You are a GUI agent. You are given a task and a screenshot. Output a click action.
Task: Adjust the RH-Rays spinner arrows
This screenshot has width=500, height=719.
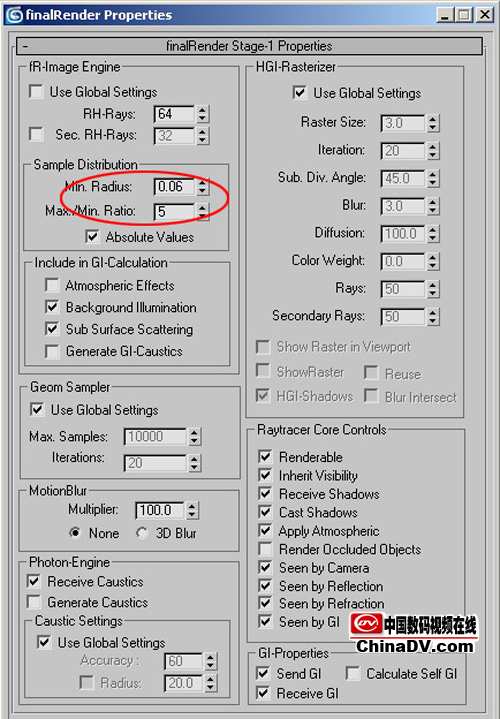tap(202, 114)
